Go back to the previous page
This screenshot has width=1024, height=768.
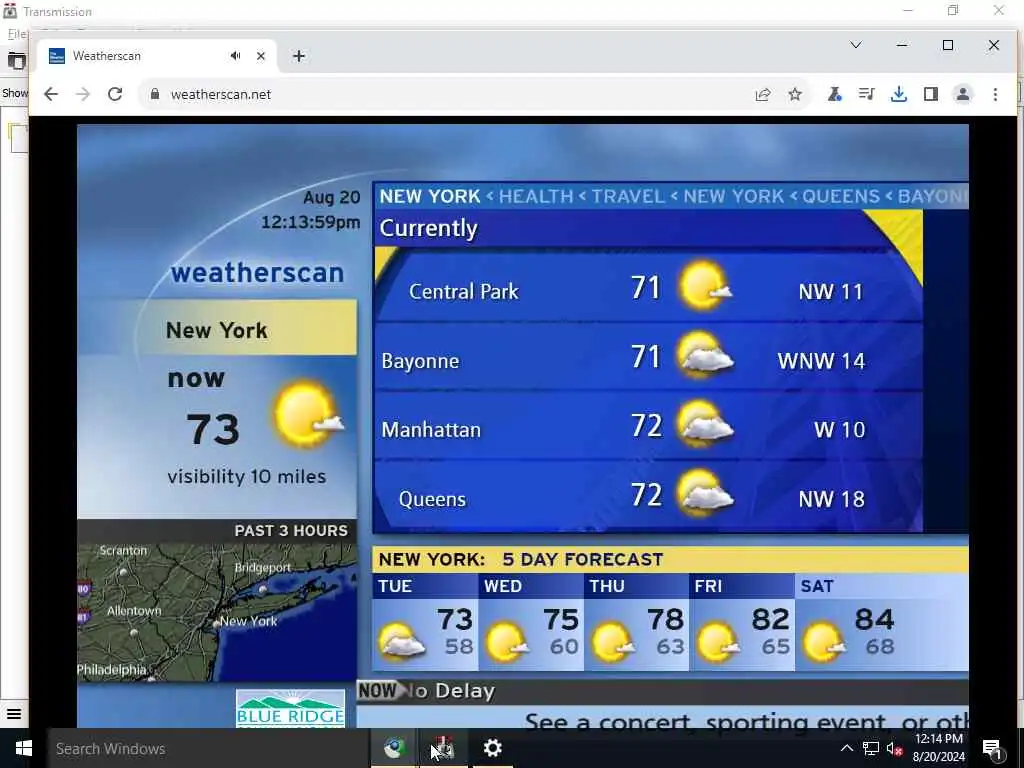(x=51, y=94)
